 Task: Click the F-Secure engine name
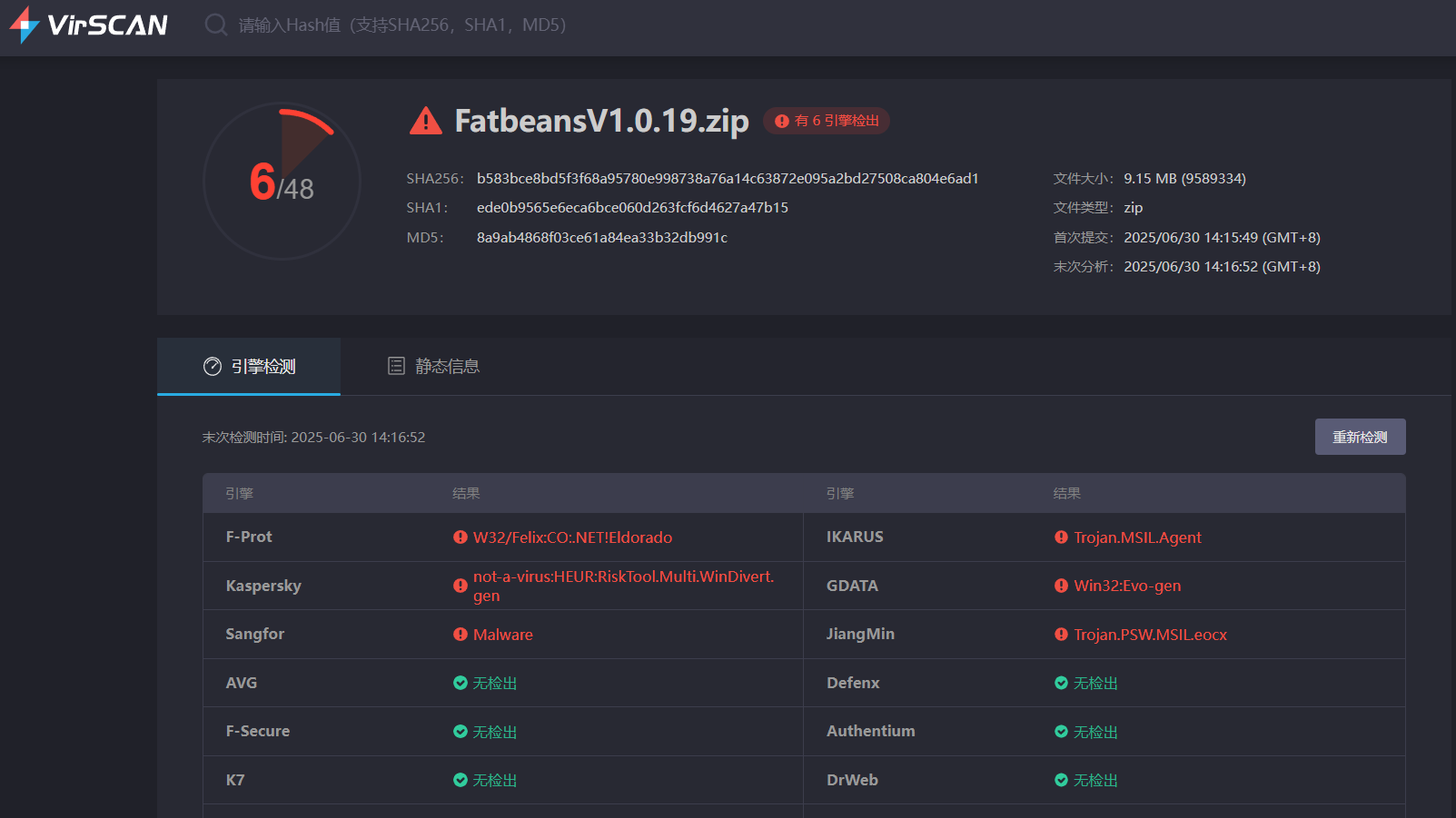258,731
